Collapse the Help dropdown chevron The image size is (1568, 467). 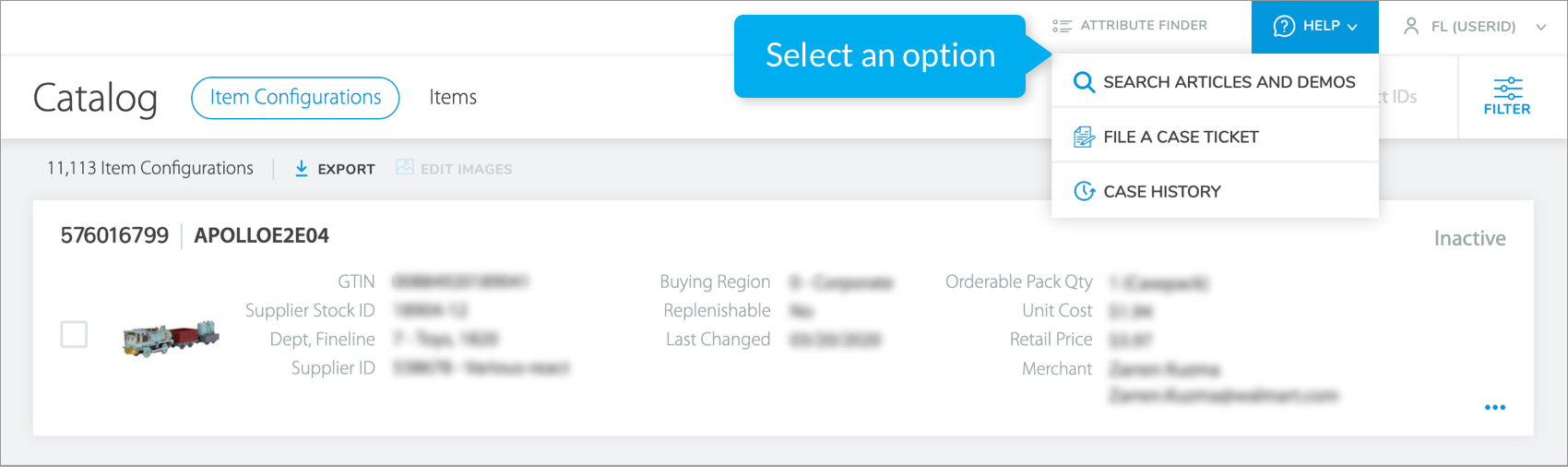click(x=1352, y=27)
